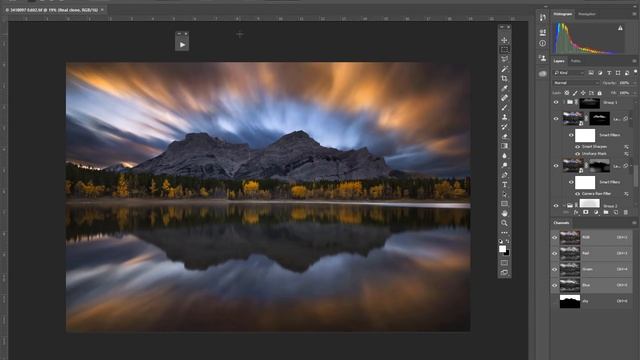Select the Lasso tool
The height and width of the screenshot is (360, 640).
pos(504,59)
